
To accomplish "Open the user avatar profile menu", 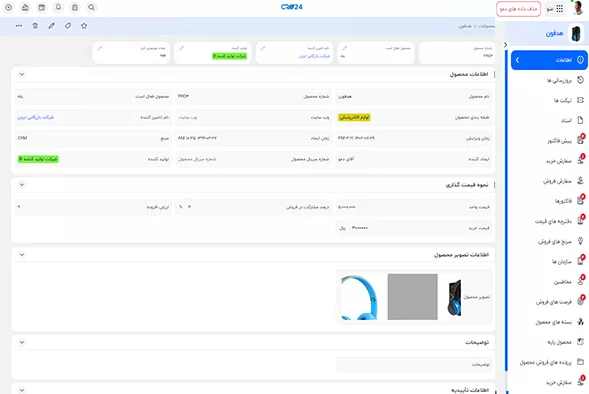I will [x=578, y=8].
